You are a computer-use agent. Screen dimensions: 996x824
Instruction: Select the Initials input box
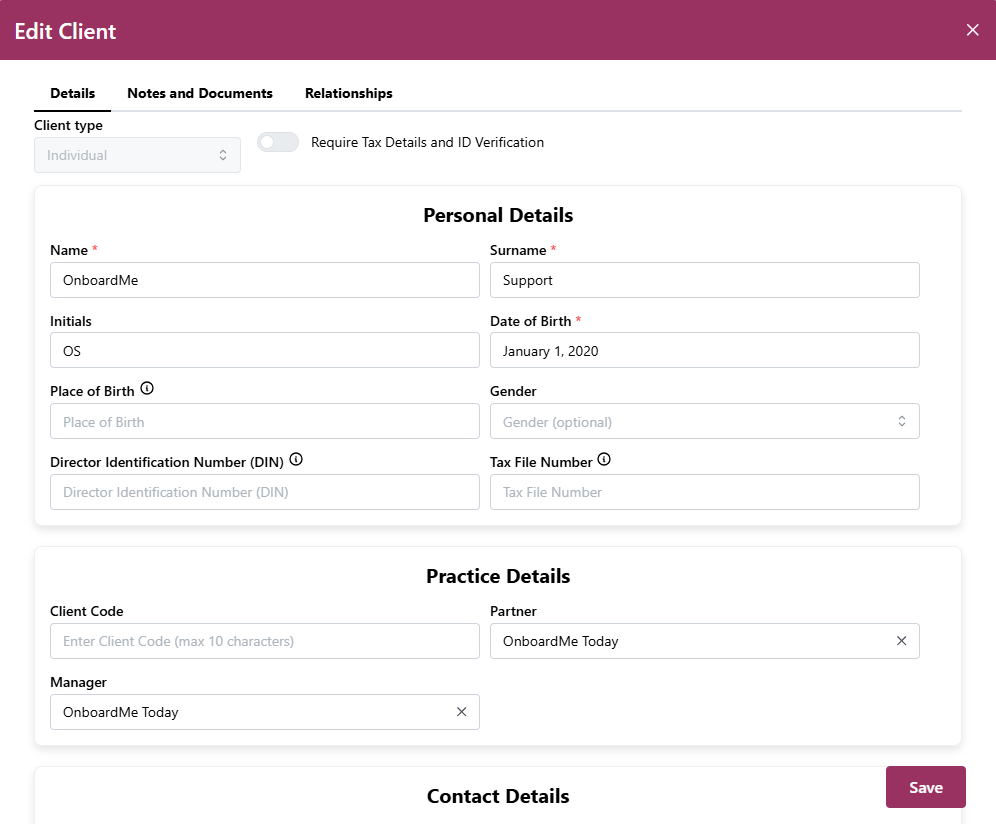click(x=264, y=351)
